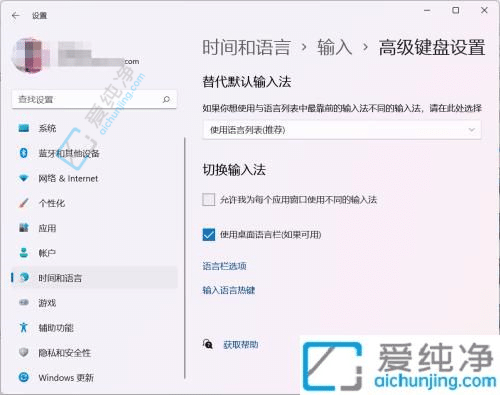
Task: Uncheck 使用桌面语言栏(如果可用) checkbox
Action: click(x=209, y=234)
